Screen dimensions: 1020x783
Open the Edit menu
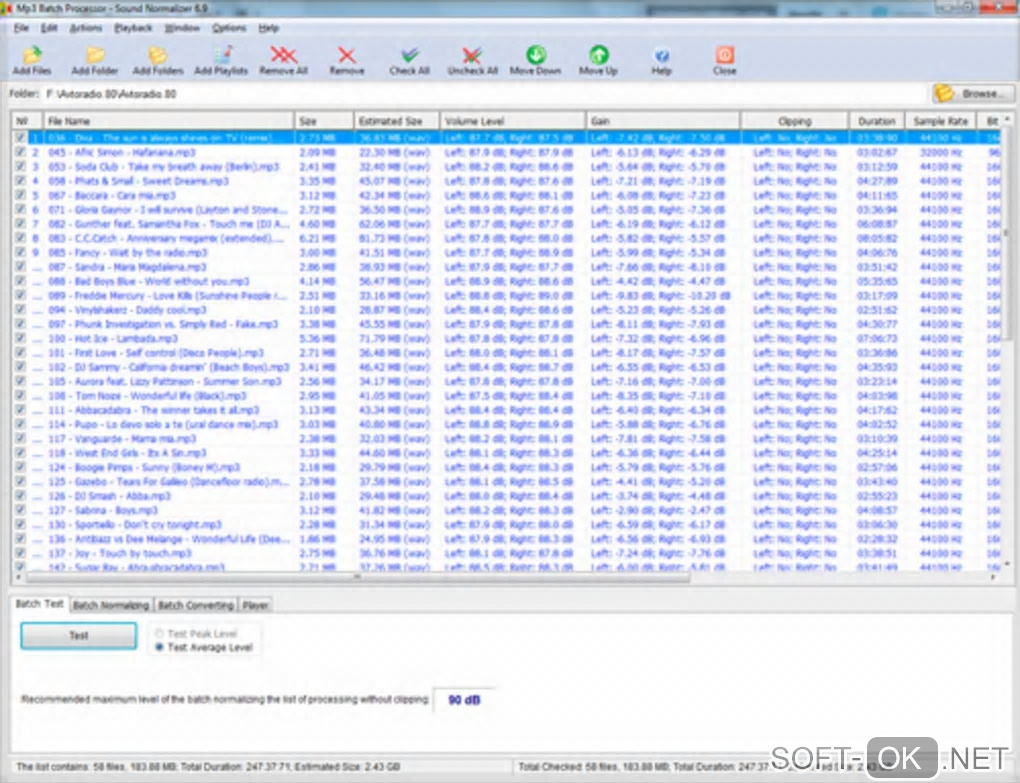(x=49, y=28)
